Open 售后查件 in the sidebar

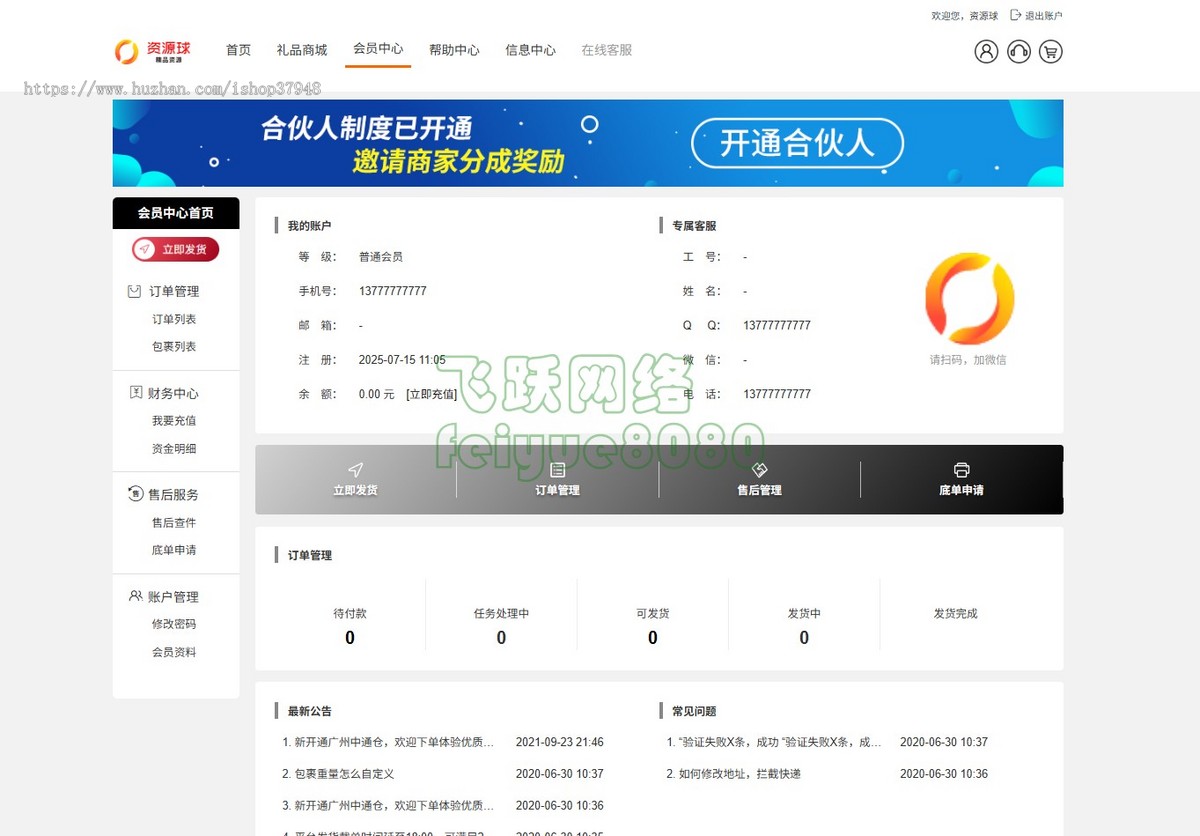point(174,523)
